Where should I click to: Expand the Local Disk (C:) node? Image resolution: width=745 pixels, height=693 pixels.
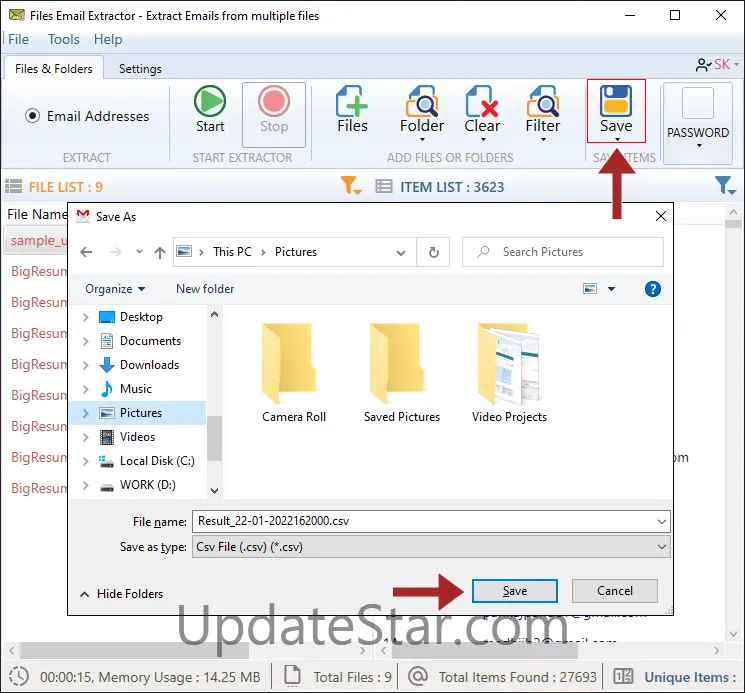tap(86, 461)
